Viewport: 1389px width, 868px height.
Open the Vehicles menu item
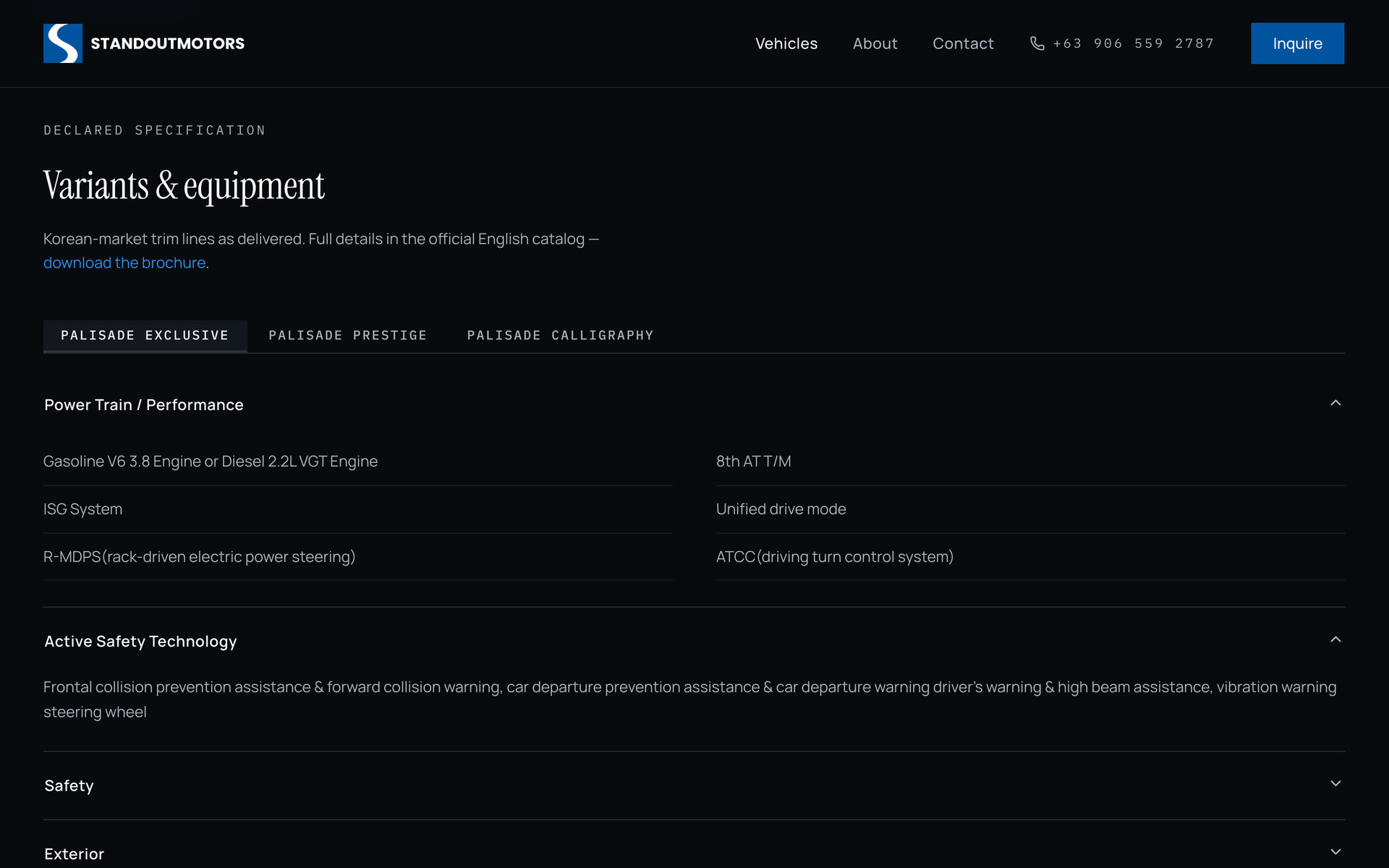coord(786,43)
